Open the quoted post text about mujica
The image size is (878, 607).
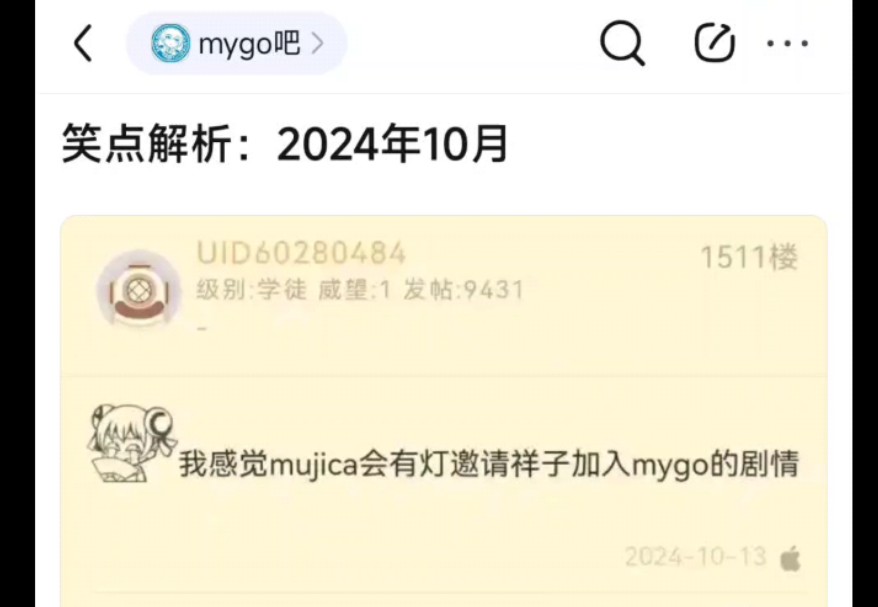[488, 464]
